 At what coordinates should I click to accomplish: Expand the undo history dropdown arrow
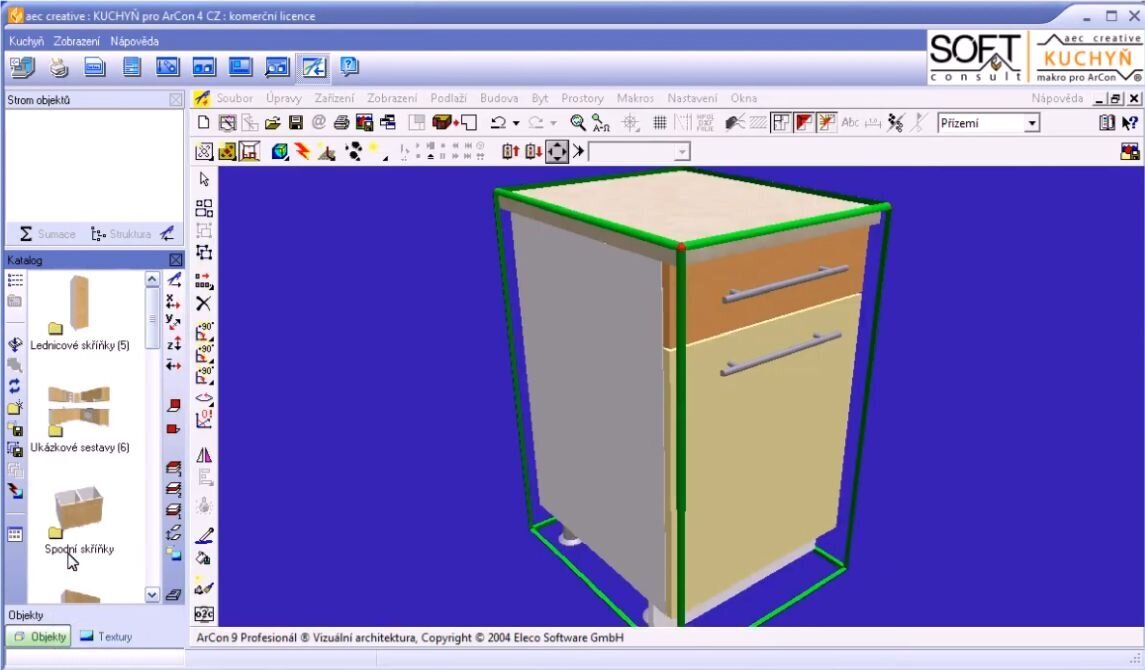[516, 124]
